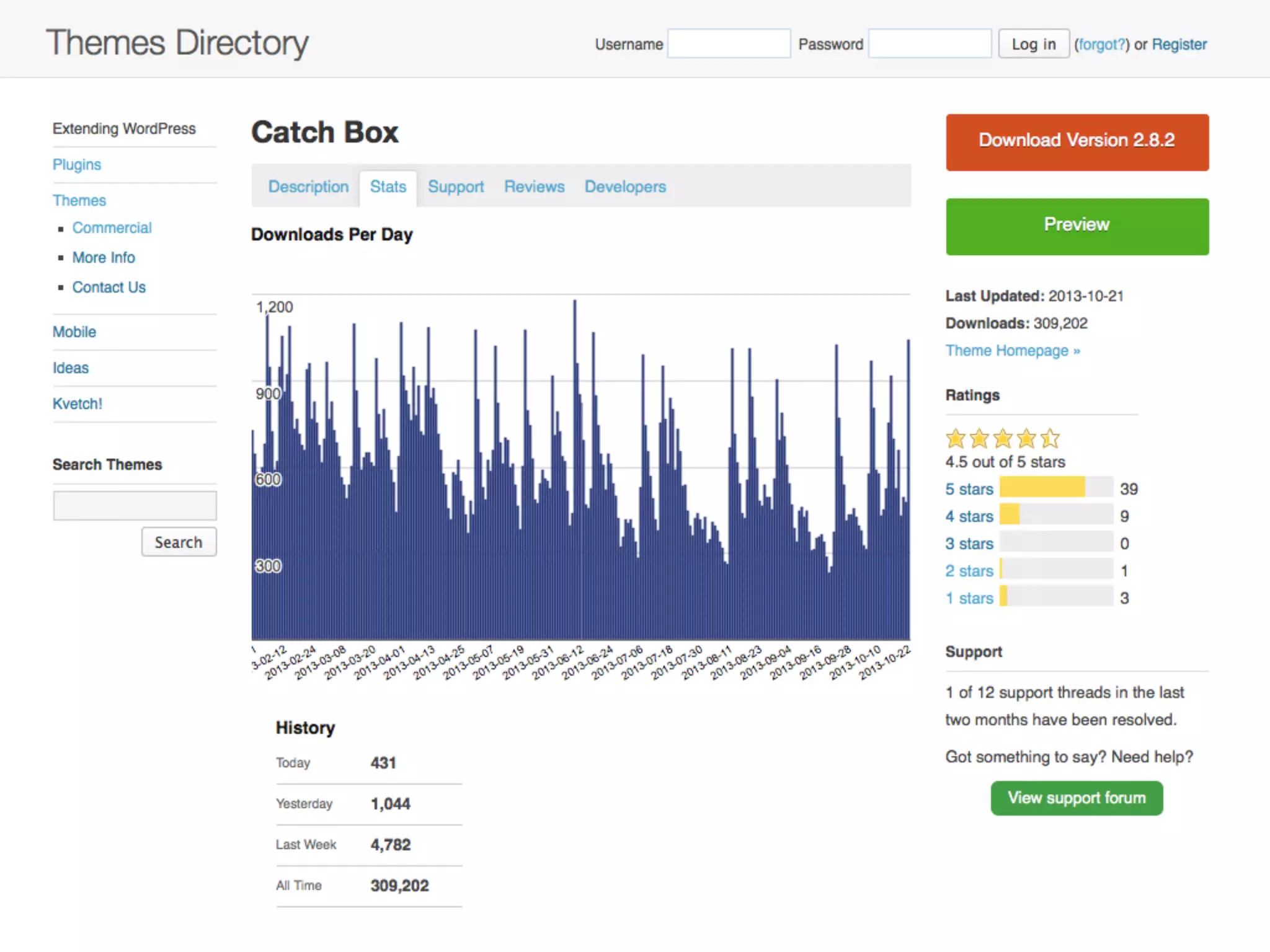Focus the Password input field

click(929, 44)
